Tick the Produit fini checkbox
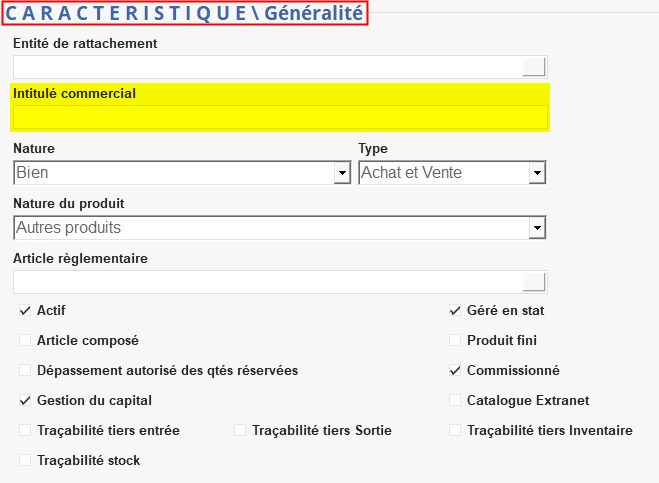This screenshot has height=483, width=659. click(455, 341)
